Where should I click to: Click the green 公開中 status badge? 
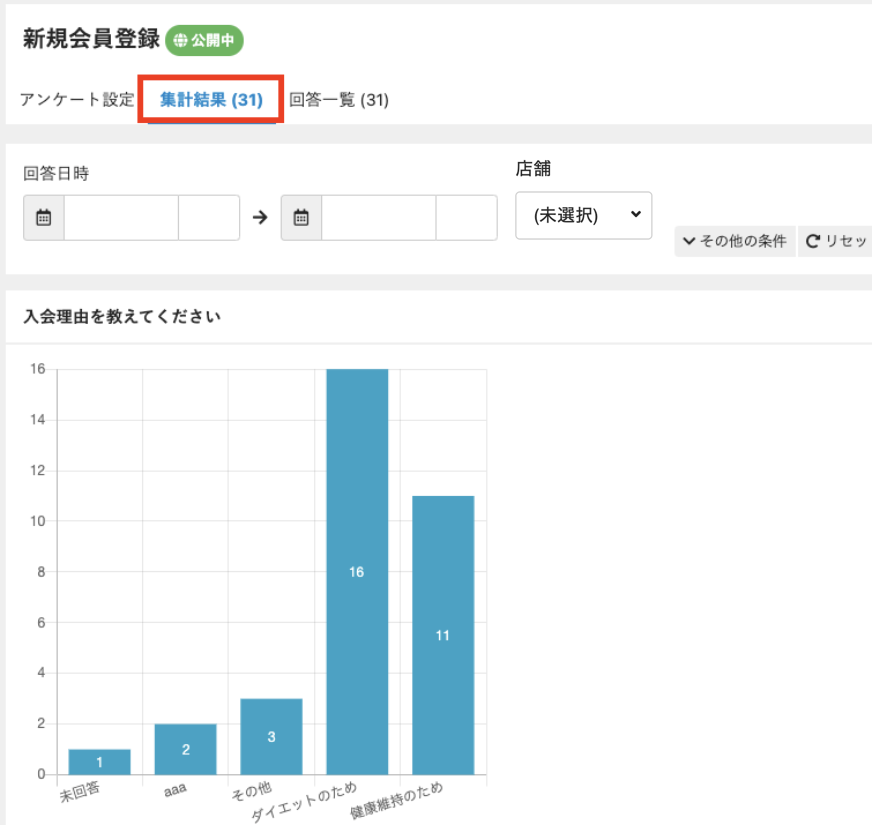coord(205,41)
